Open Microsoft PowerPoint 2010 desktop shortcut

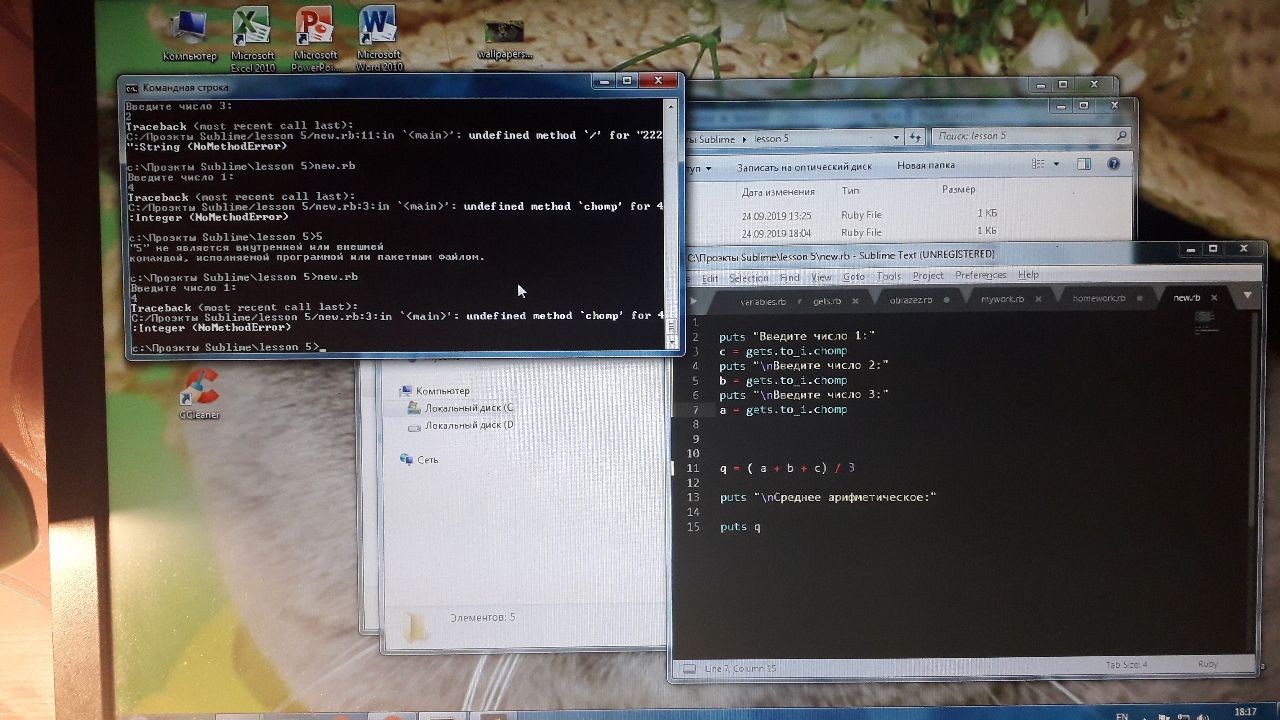[315, 38]
